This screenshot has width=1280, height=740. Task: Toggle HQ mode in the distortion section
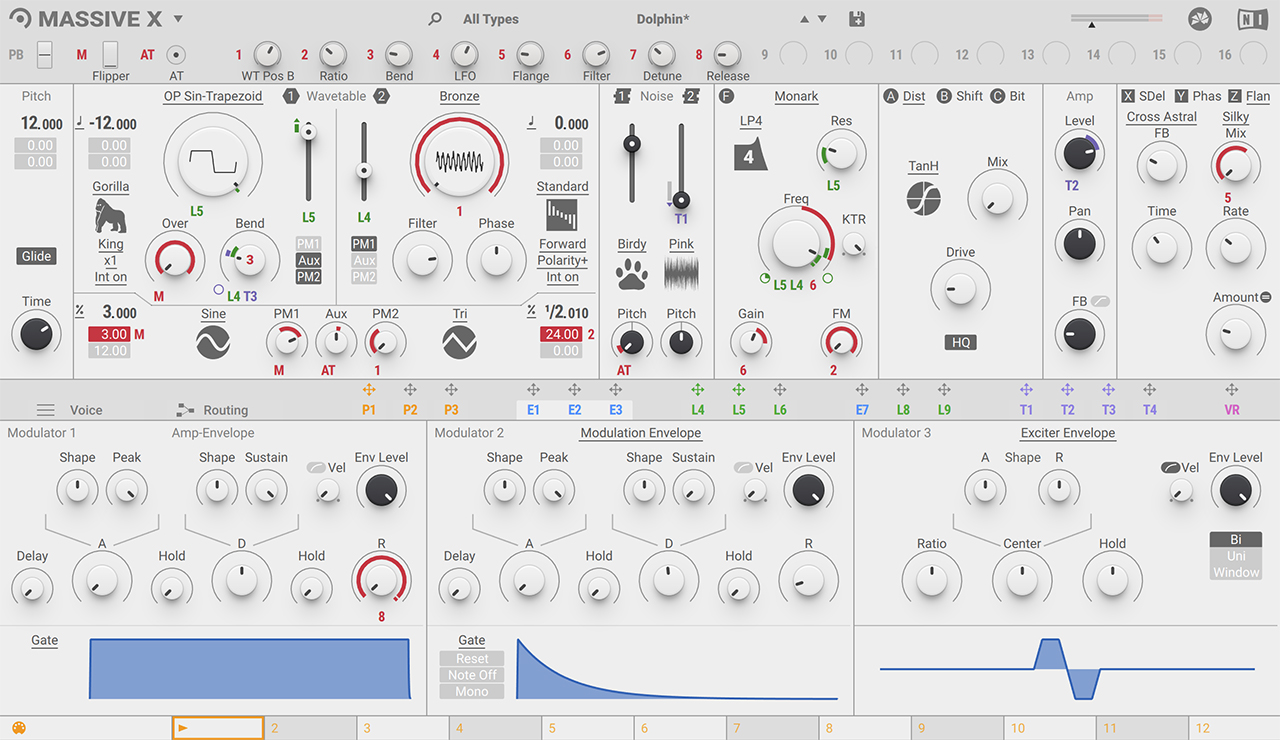click(960, 343)
